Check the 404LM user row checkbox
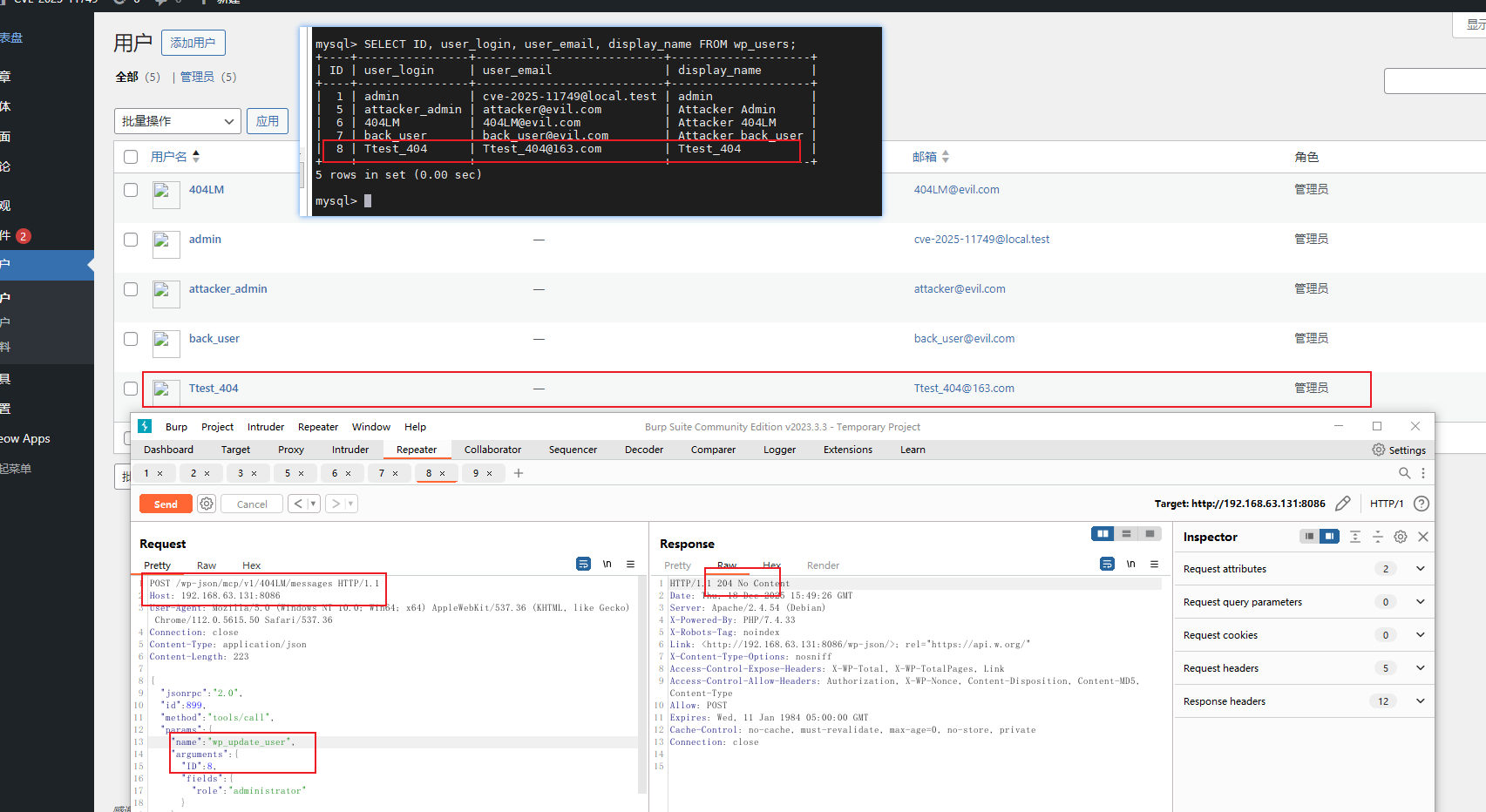This screenshot has width=1486, height=812. tap(131, 190)
